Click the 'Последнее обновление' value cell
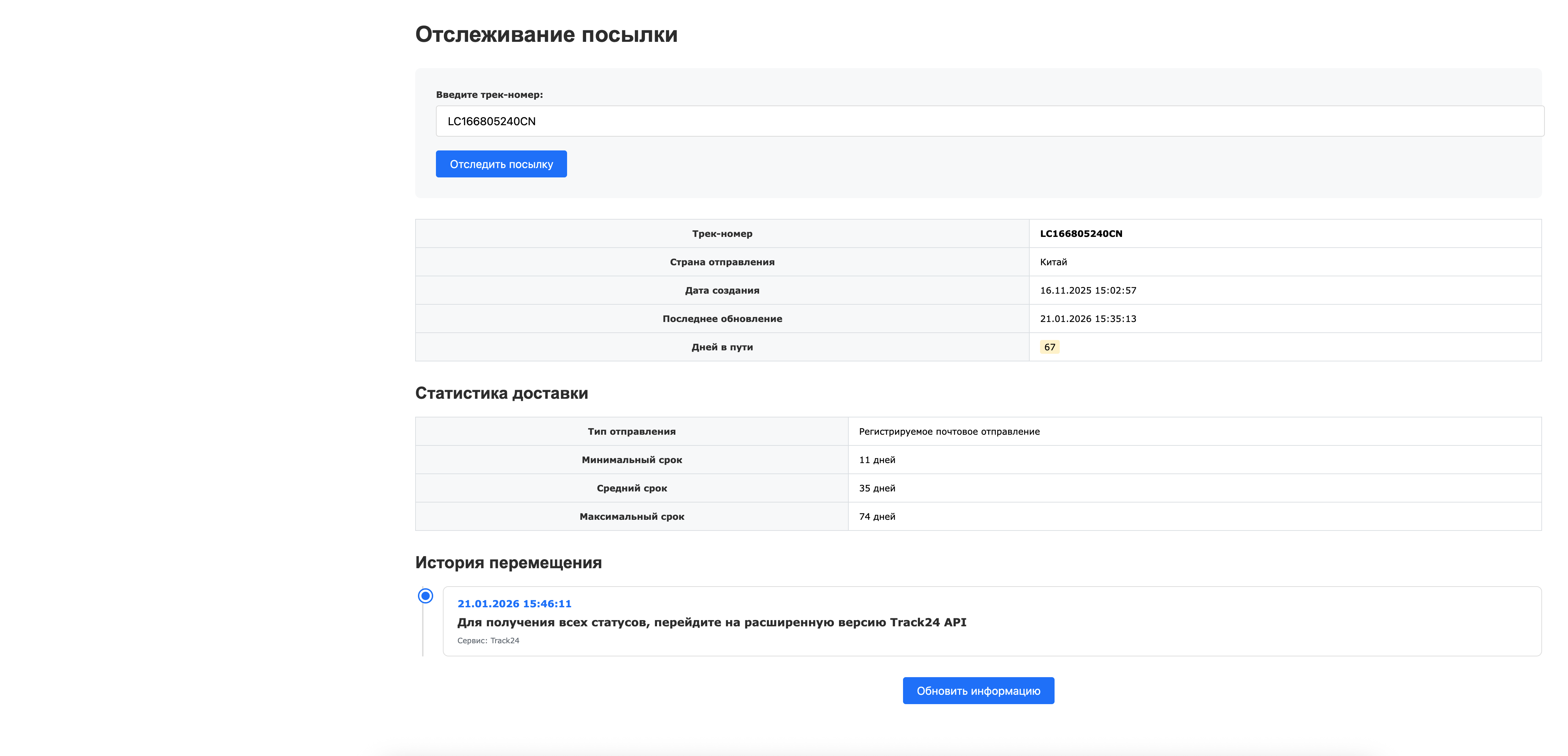Viewport: 1568px width, 756px height. tap(1088, 318)
